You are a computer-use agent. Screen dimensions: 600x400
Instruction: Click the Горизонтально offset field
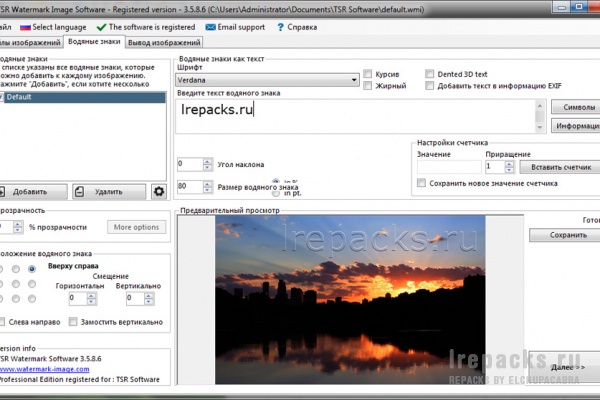pyautogui.click(x=78, y=298)
